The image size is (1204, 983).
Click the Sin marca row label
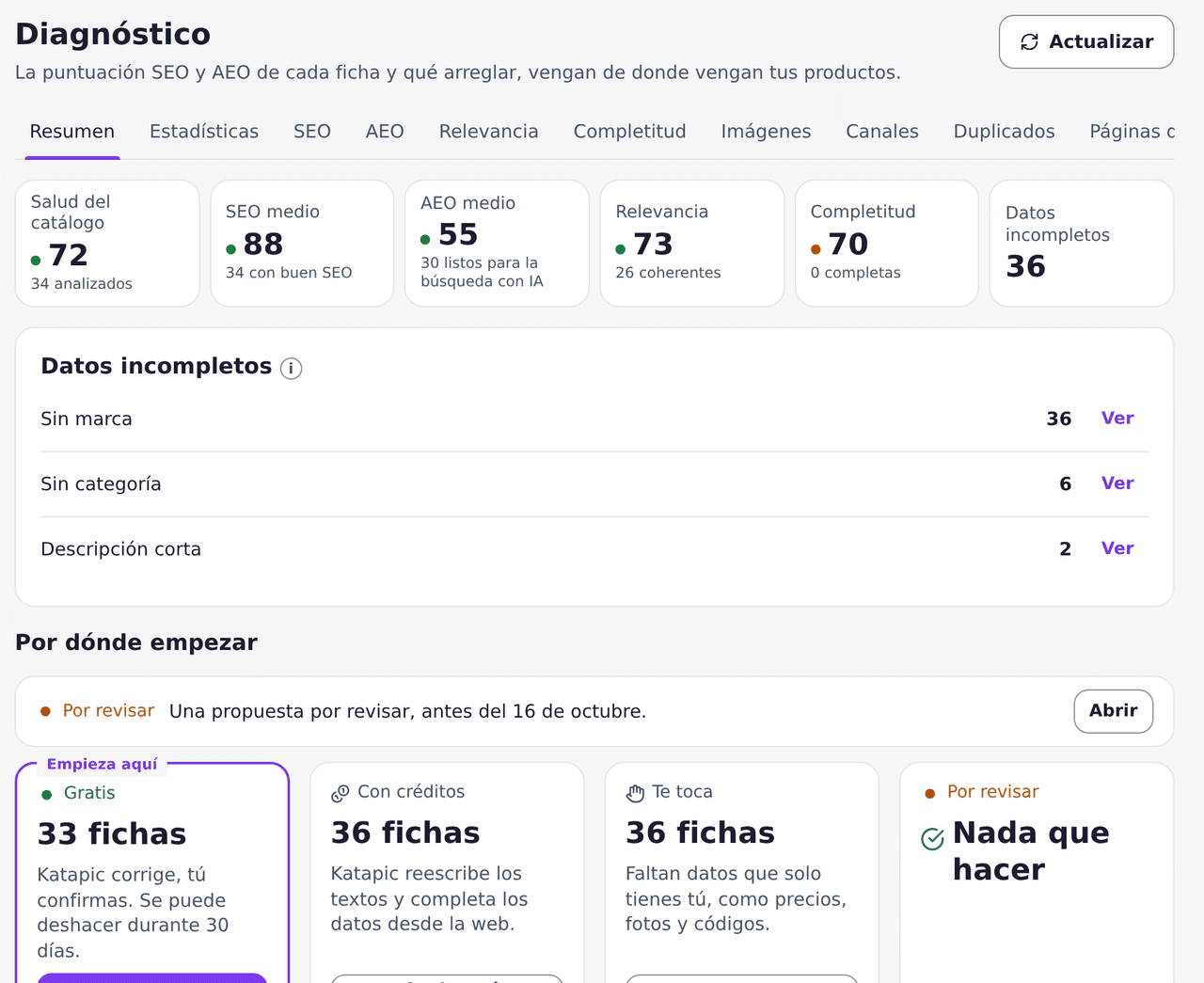pyautogui.click(x=87, y=420)
